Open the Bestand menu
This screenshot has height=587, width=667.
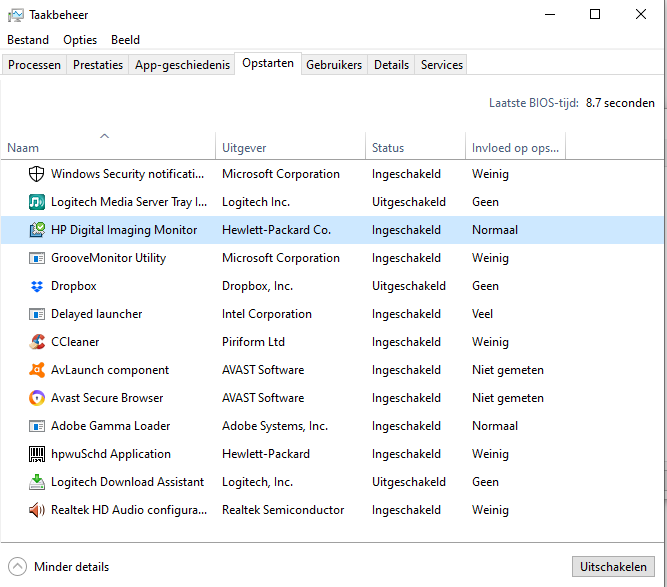[28, 40]
